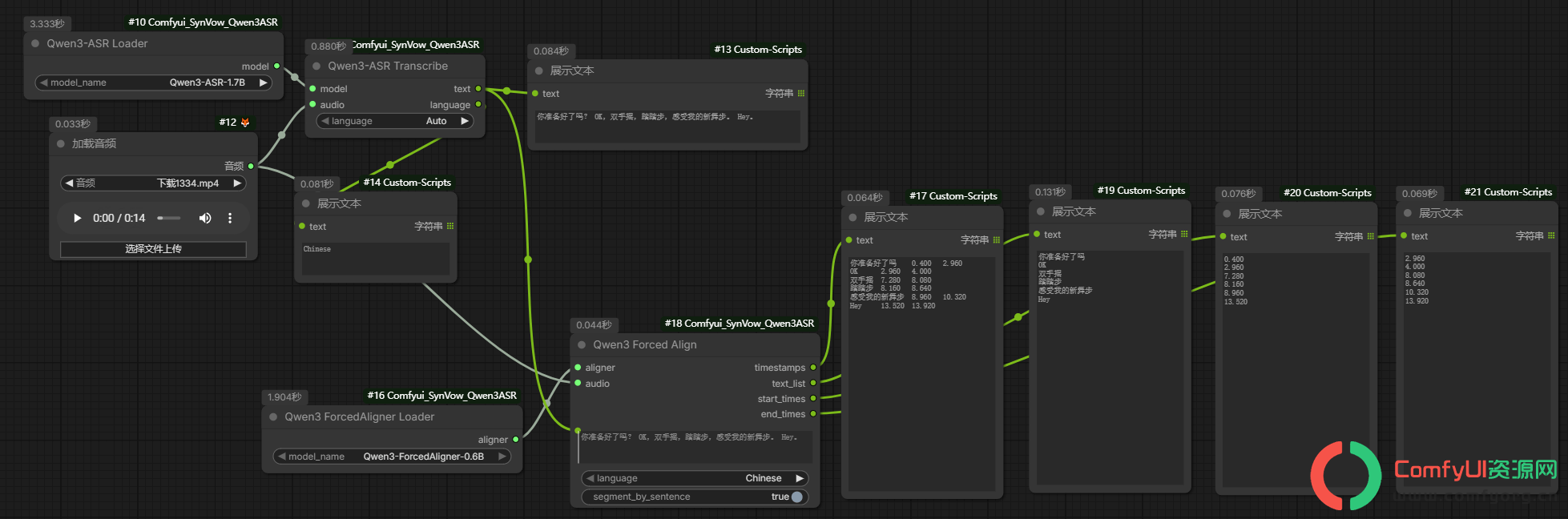The height and width of the screenshot is (519, 1568).
Task: Collapse the Qwen3-ASR Loader node
Action: [x=35, y=43]
